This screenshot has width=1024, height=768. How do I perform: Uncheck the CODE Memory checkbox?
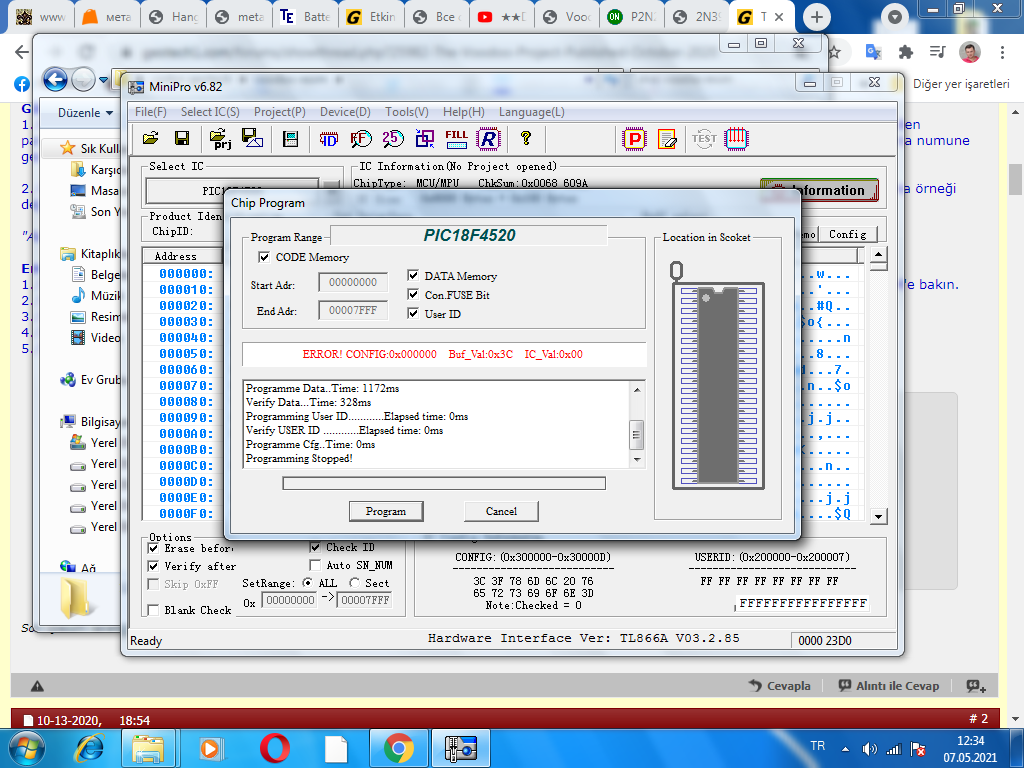(x=265, y=258)
